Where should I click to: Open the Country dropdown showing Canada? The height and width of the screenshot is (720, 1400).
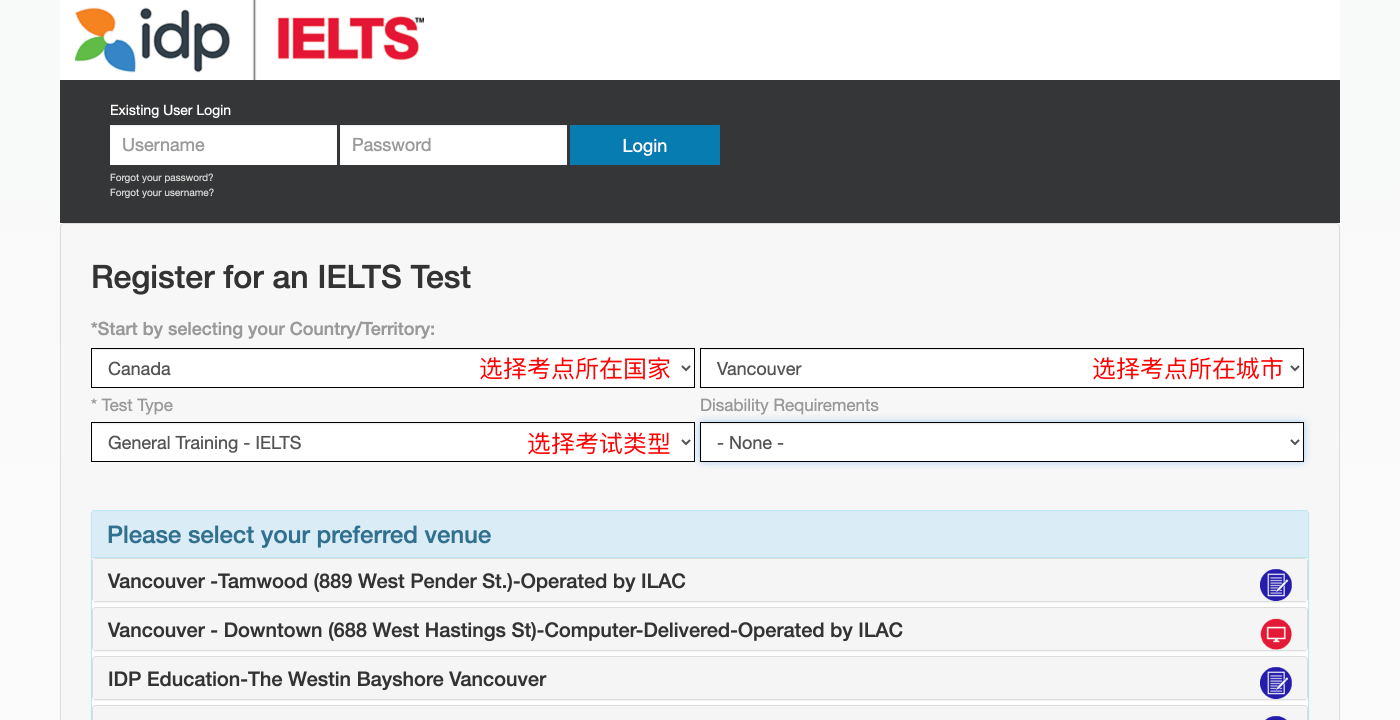click(392, 368)
